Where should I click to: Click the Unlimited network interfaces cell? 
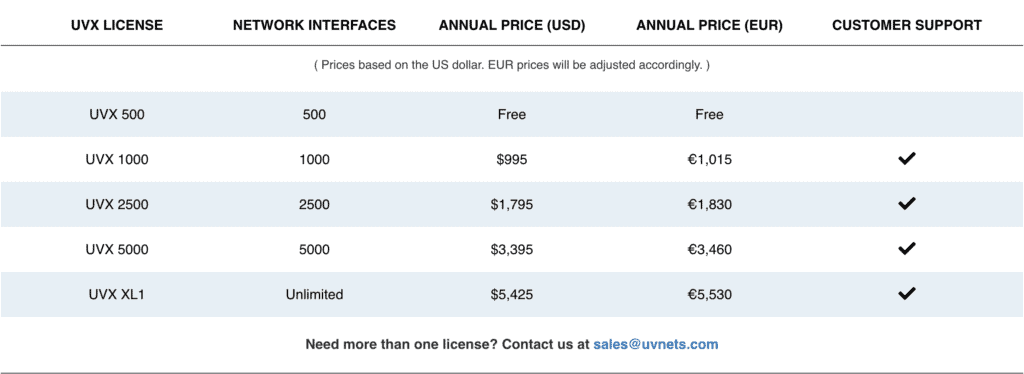(x=314, y=294)
